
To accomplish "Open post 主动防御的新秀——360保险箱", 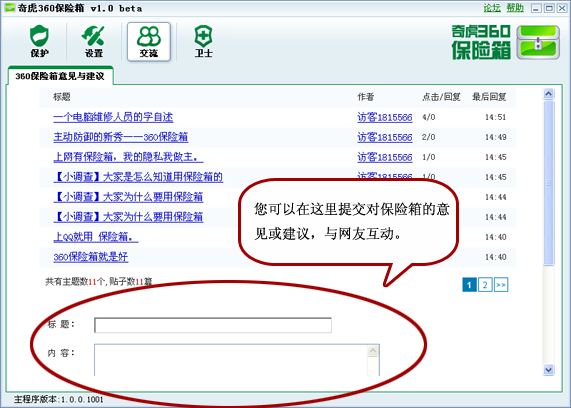I will pos(121,137).
